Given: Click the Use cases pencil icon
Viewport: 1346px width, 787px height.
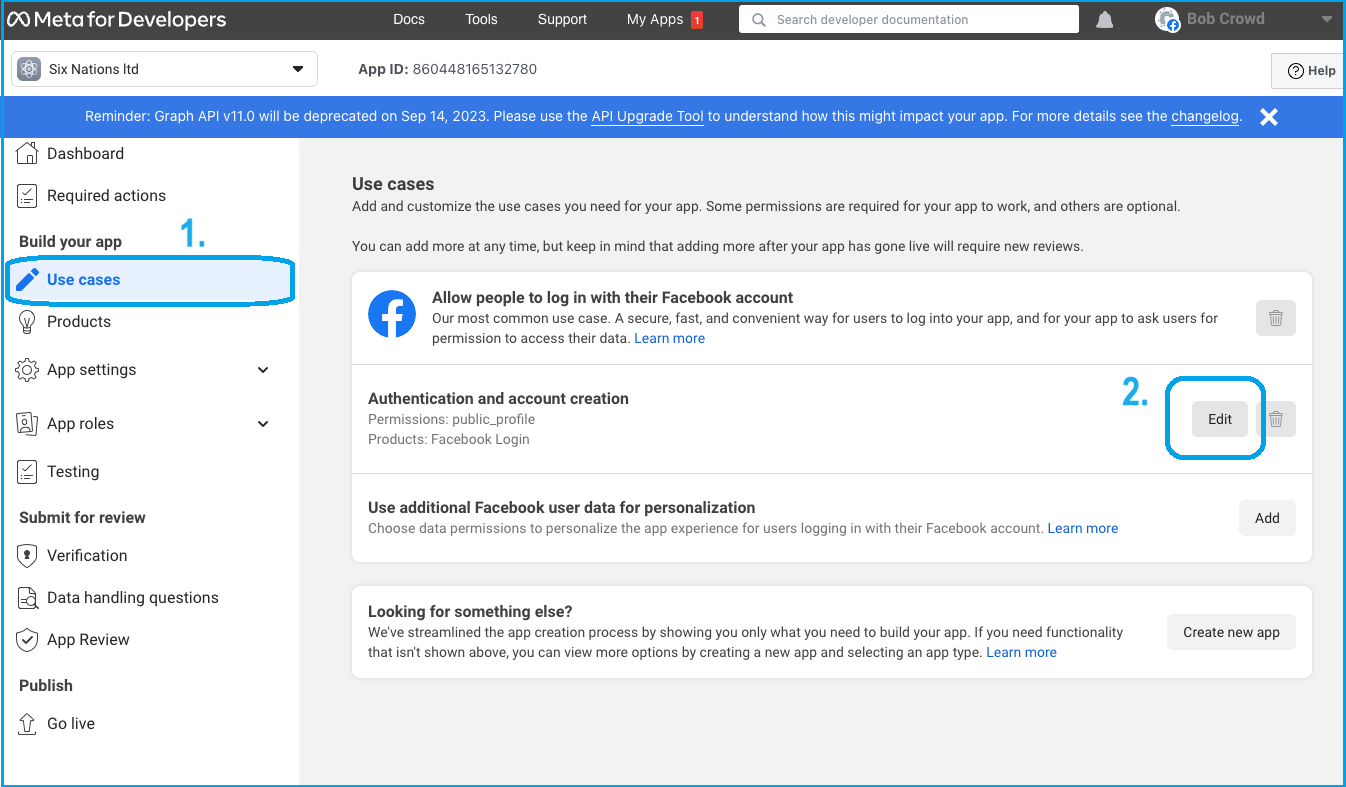Looking at the screenshot, I should point(29,279).
